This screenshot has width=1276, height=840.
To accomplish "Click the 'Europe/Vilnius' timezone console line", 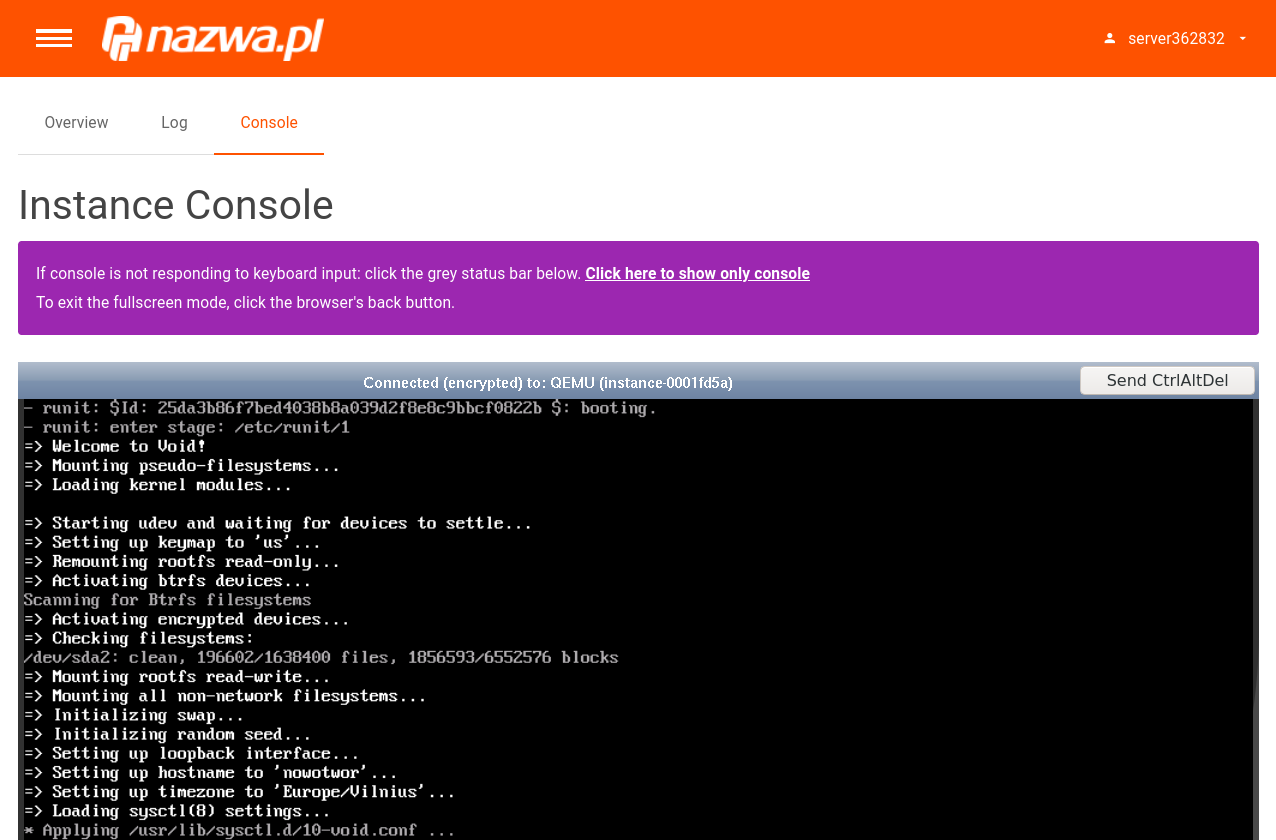I will pos(240,792).
